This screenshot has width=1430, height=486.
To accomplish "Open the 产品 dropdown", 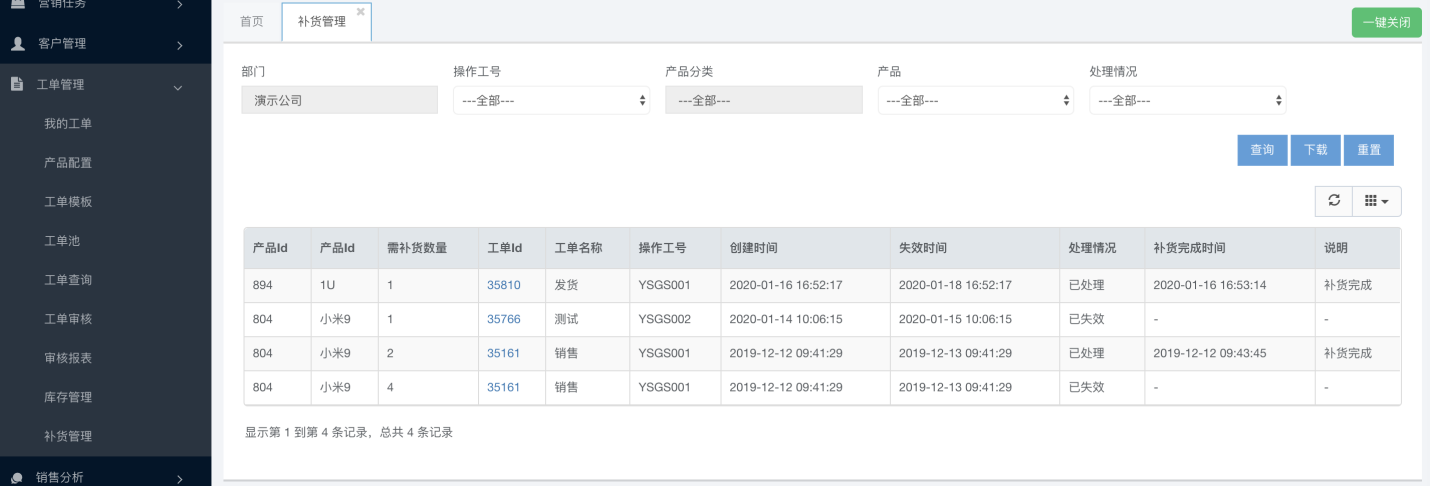I will point(975,100).
